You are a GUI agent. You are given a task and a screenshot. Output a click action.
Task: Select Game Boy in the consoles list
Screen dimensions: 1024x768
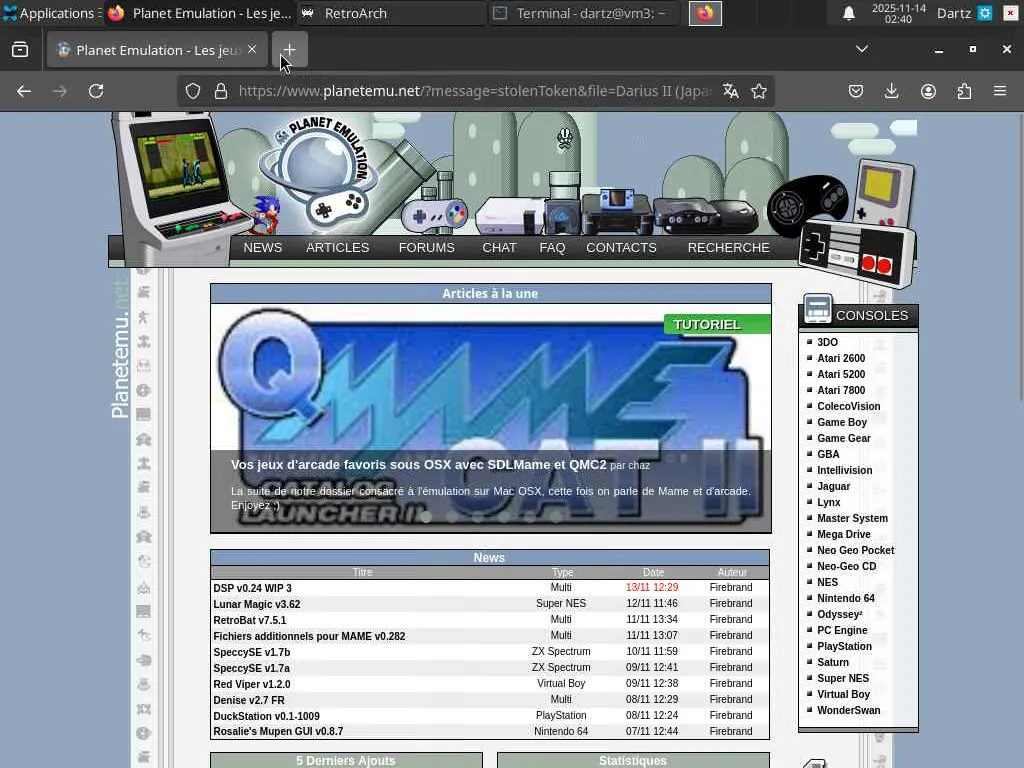(842, 423)
